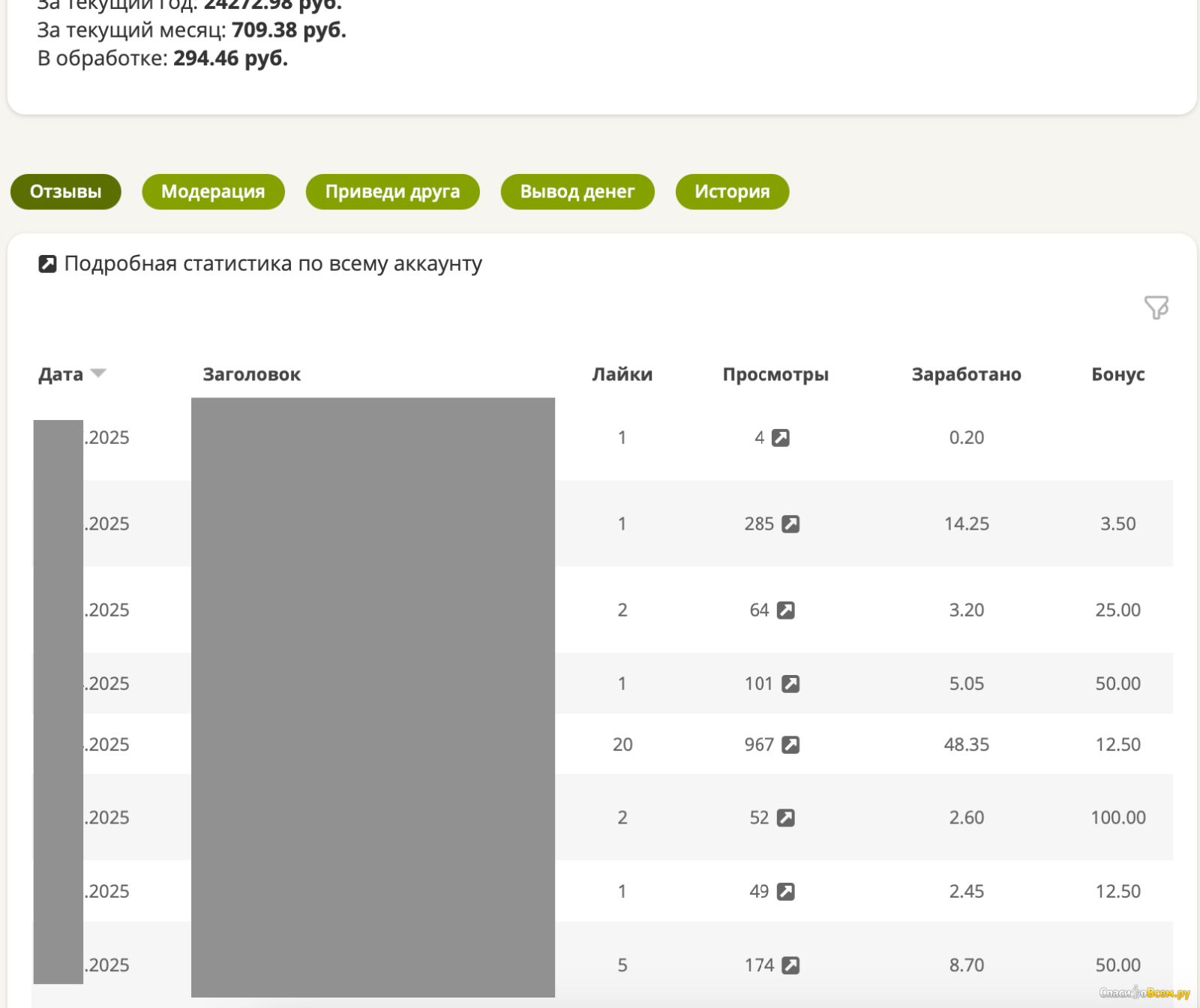Switch to the Модерация tab
This screenshot has height=1008, width=1200.
(213, 192)
